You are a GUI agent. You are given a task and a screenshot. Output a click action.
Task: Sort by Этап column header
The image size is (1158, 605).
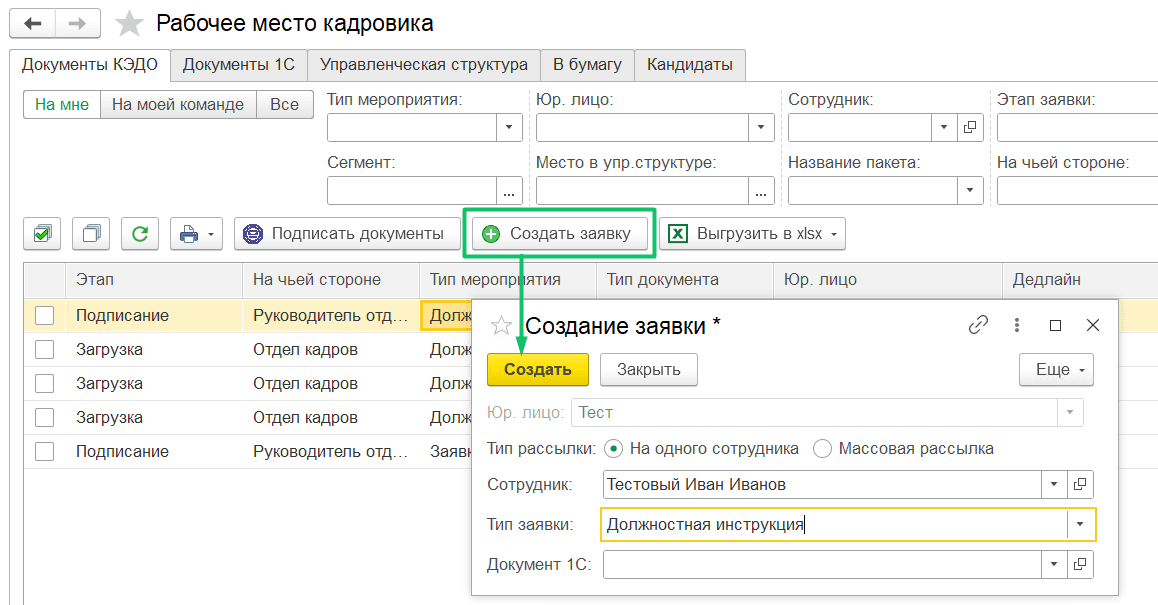click(154, 280)
